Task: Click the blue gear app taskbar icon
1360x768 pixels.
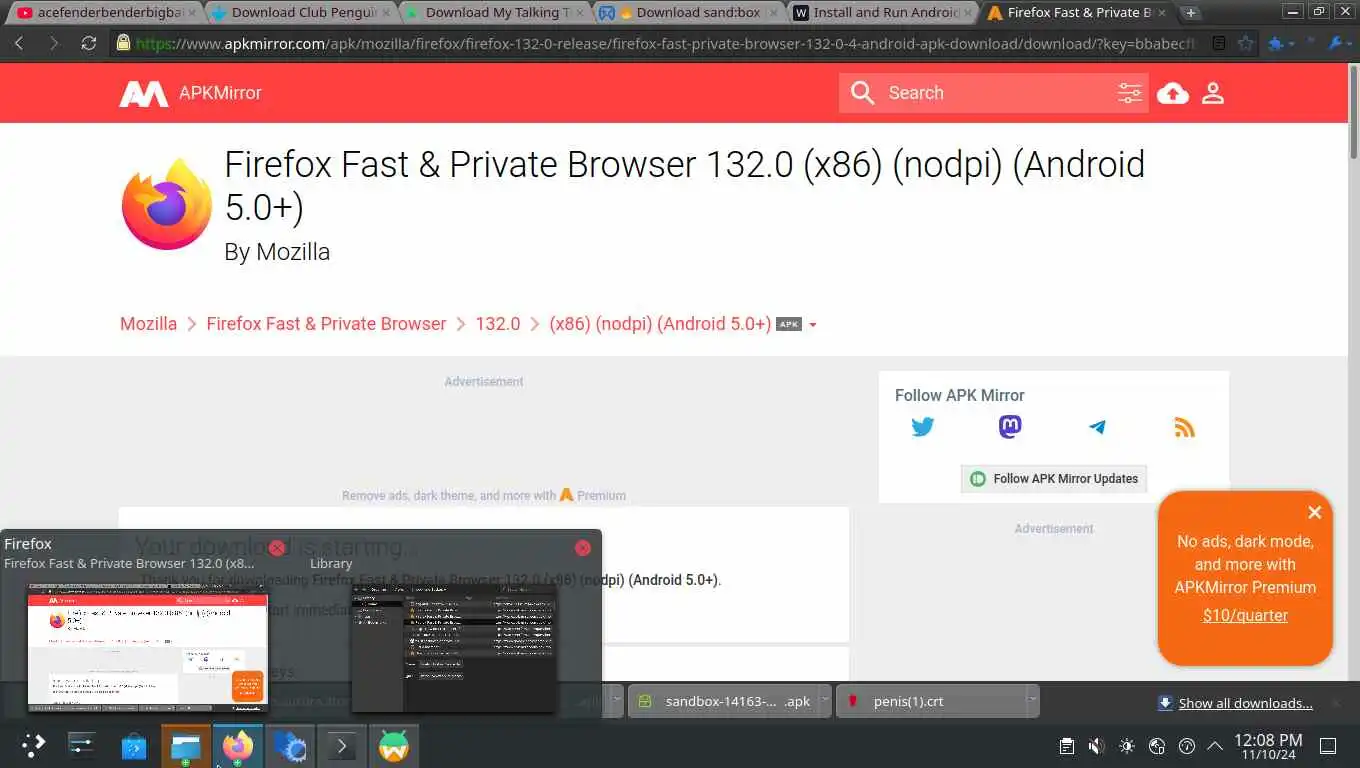Action: point(290,746)
